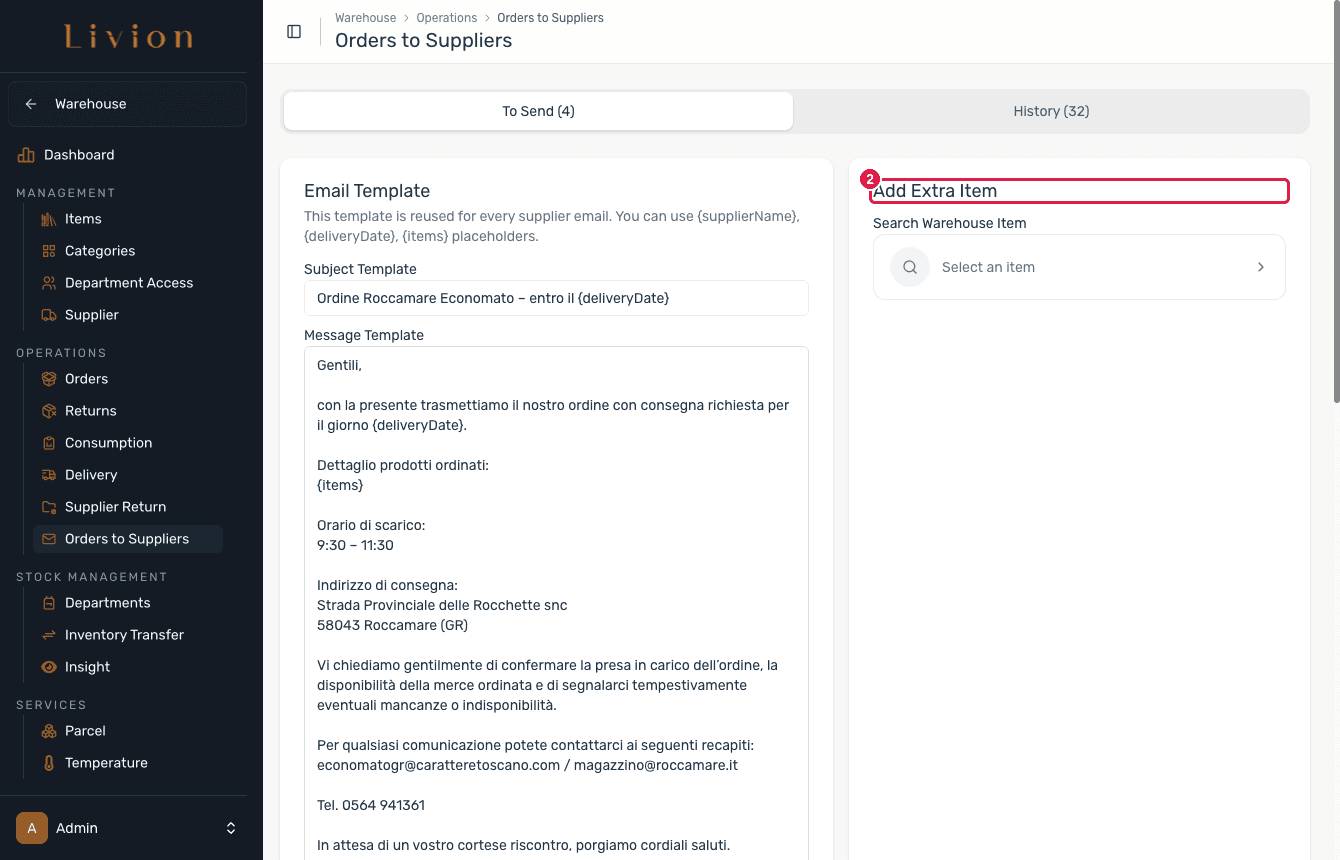Toggle the sidebar panel icon
The height and width of the screenshot is (860, 1340).
(294, 31)
